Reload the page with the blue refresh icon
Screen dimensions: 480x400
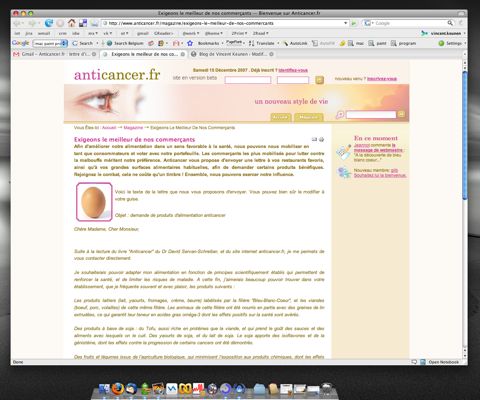click(49, 23)
